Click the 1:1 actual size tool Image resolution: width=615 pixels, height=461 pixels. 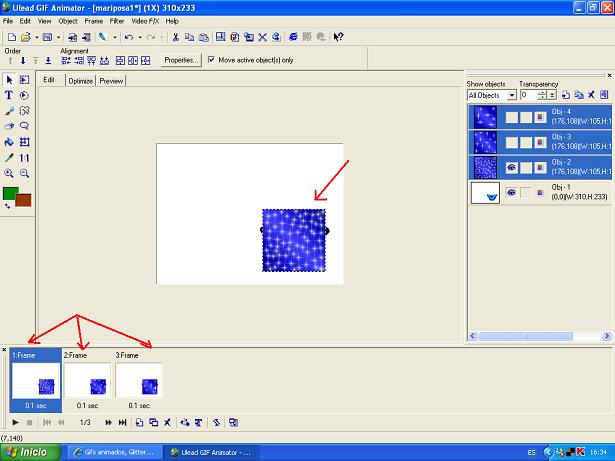(x=24, y=158)
